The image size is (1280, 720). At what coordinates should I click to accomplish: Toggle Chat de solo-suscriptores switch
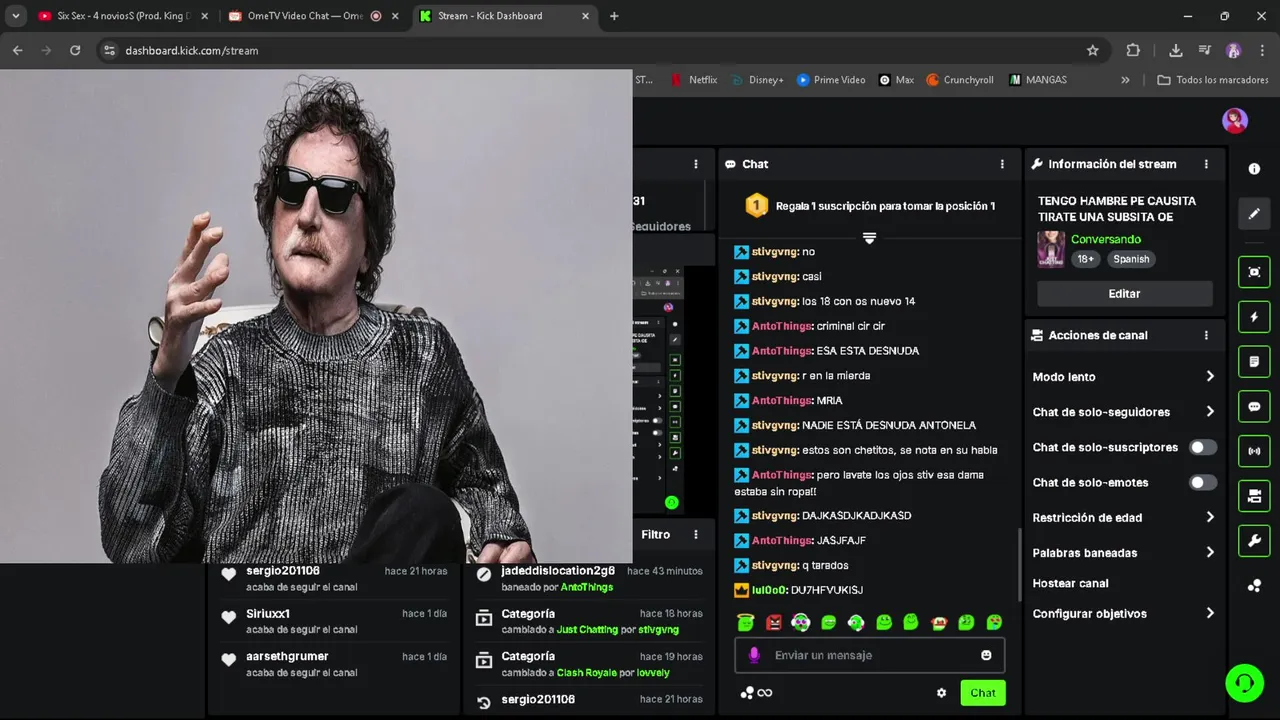[1203, 447]
